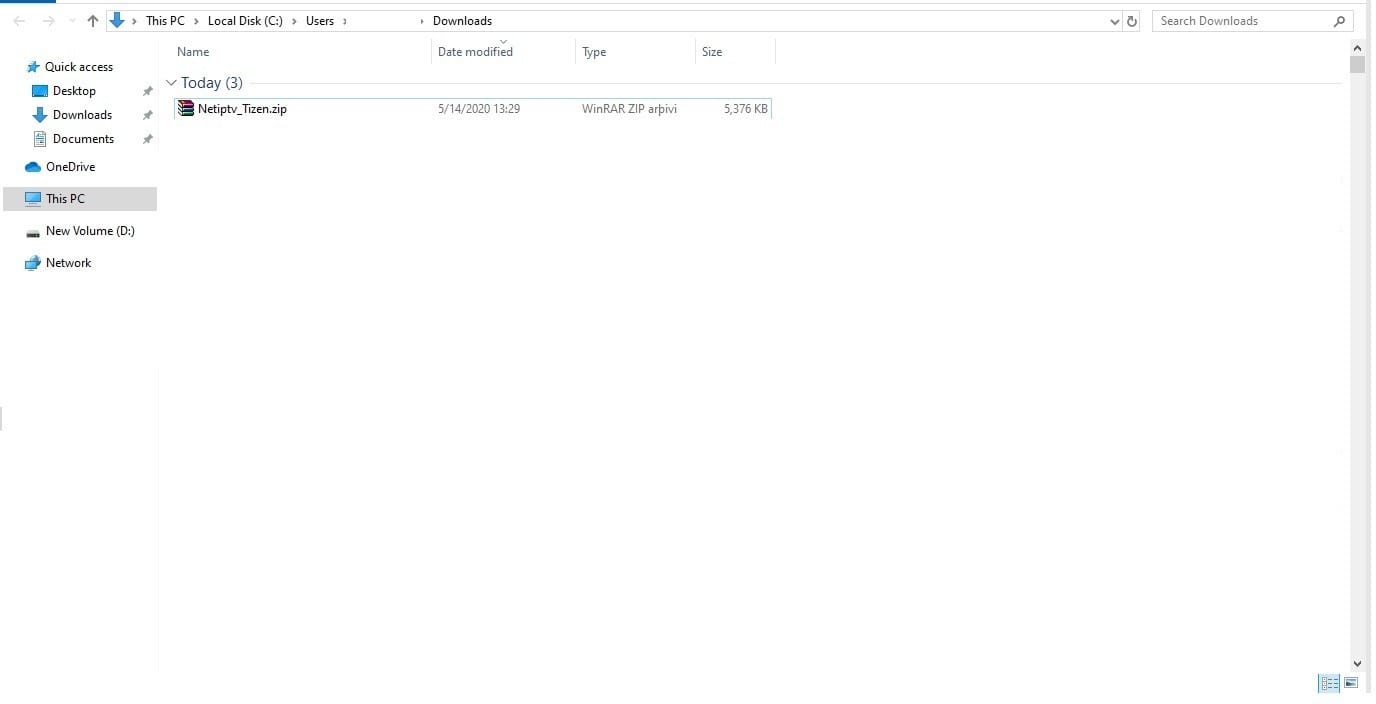Screen dimensions: 1376x704
Task: Open the recent locations dropdown arrow
Action: 72,21
